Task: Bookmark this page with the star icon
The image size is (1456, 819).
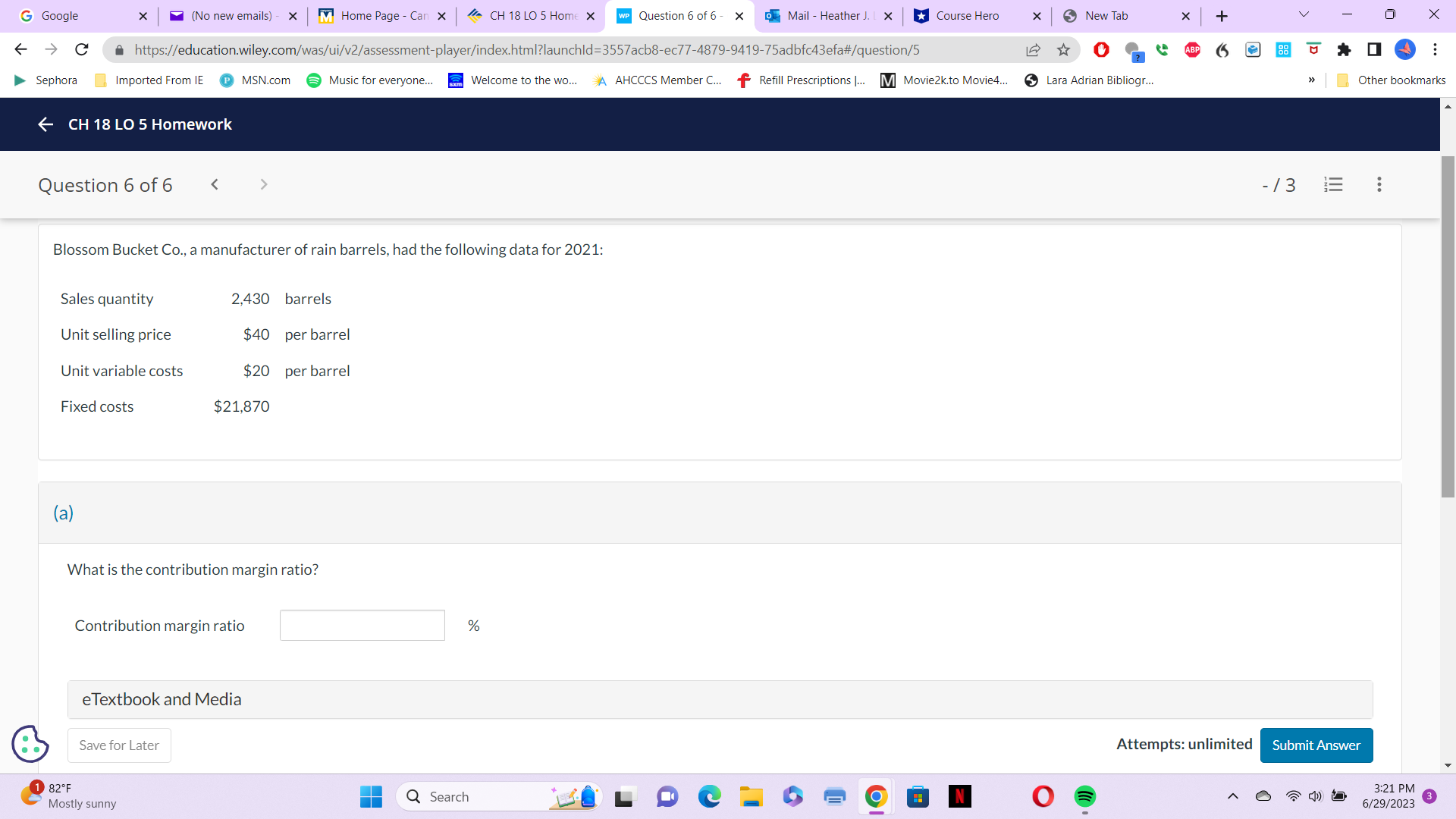Action: pyautogui.click(x=1063, y=50)
